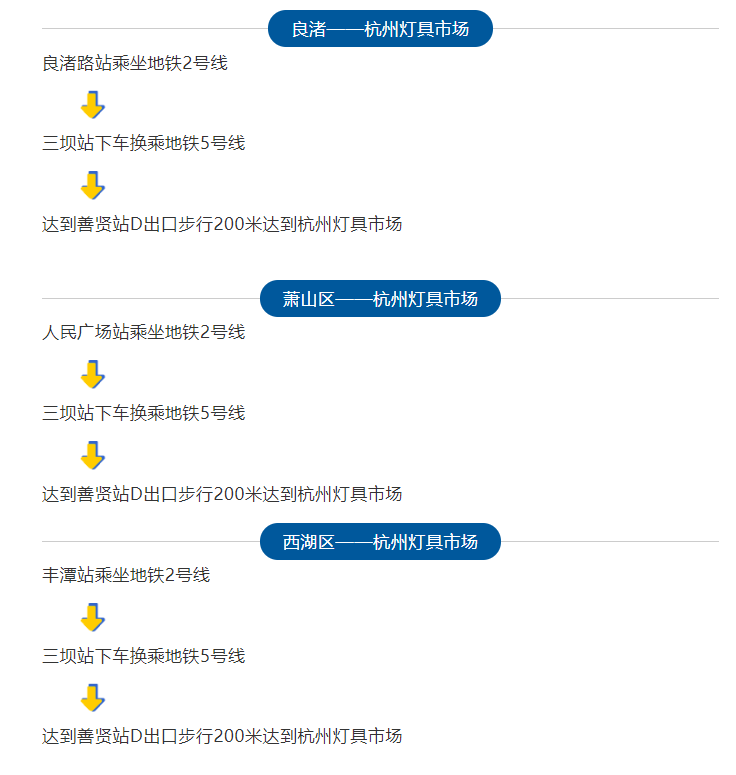Click the 善贤站D出口 final step under 萧山区

(222, 494)
